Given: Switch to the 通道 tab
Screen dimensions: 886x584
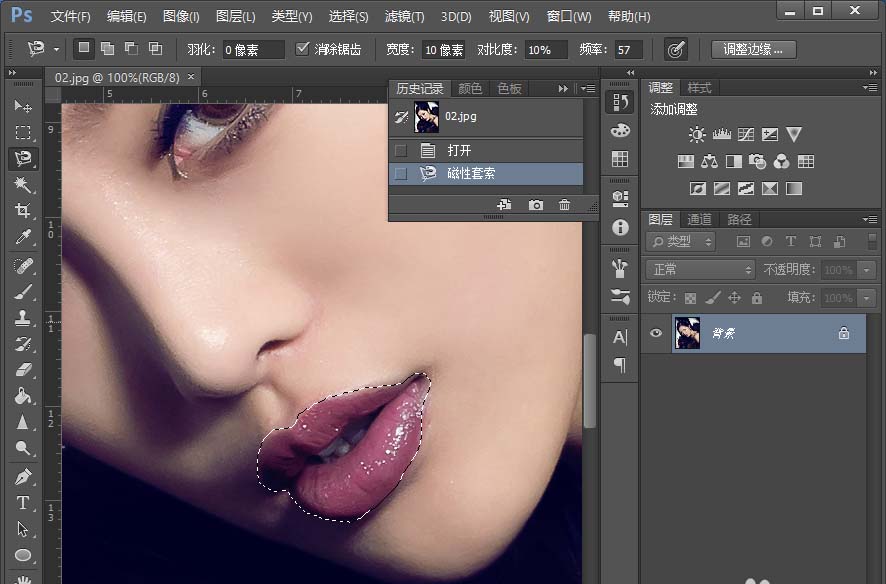Looking at the screenshot, I should 699,219.
